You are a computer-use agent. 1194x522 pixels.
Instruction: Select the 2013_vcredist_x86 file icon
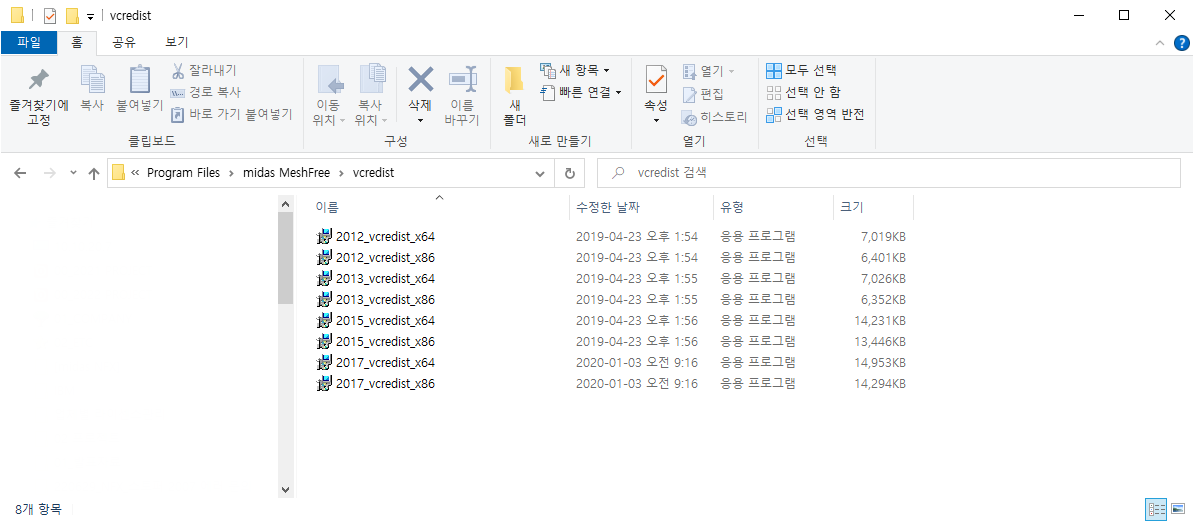[325, 299]
